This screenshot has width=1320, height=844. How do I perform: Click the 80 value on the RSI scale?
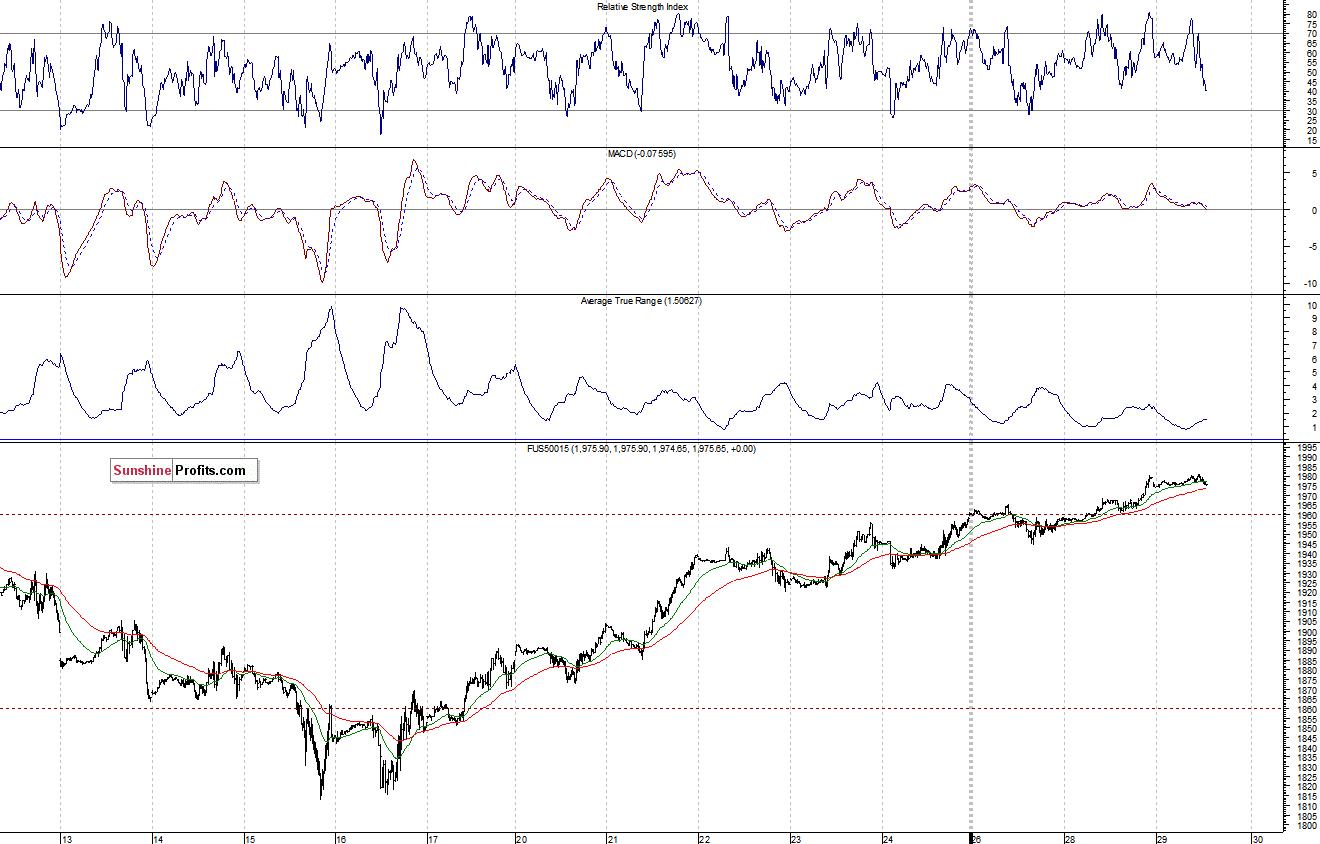[x=1312, y=15]
